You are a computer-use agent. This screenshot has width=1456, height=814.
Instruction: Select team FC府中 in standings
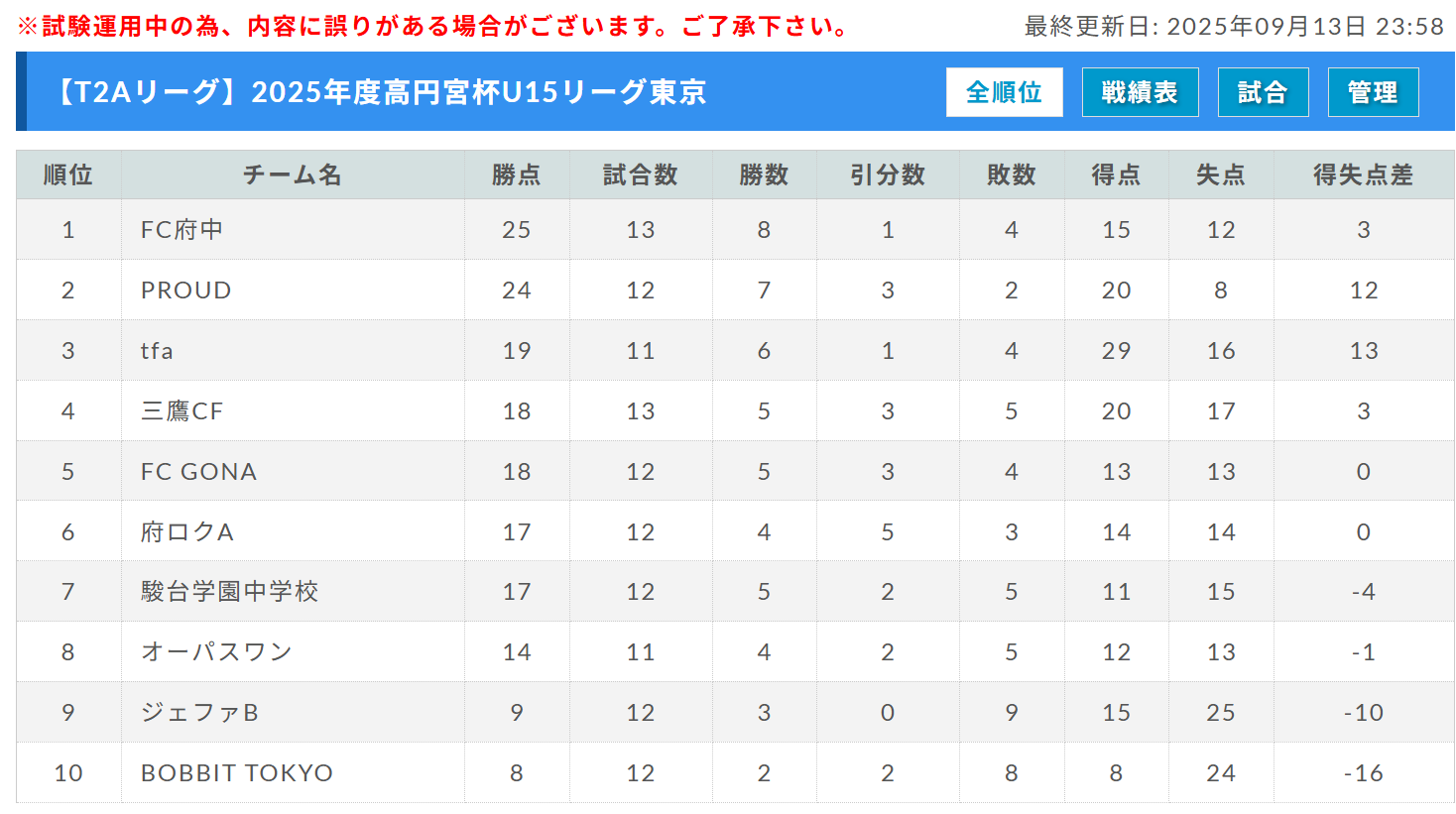click(x=182, y=230)
